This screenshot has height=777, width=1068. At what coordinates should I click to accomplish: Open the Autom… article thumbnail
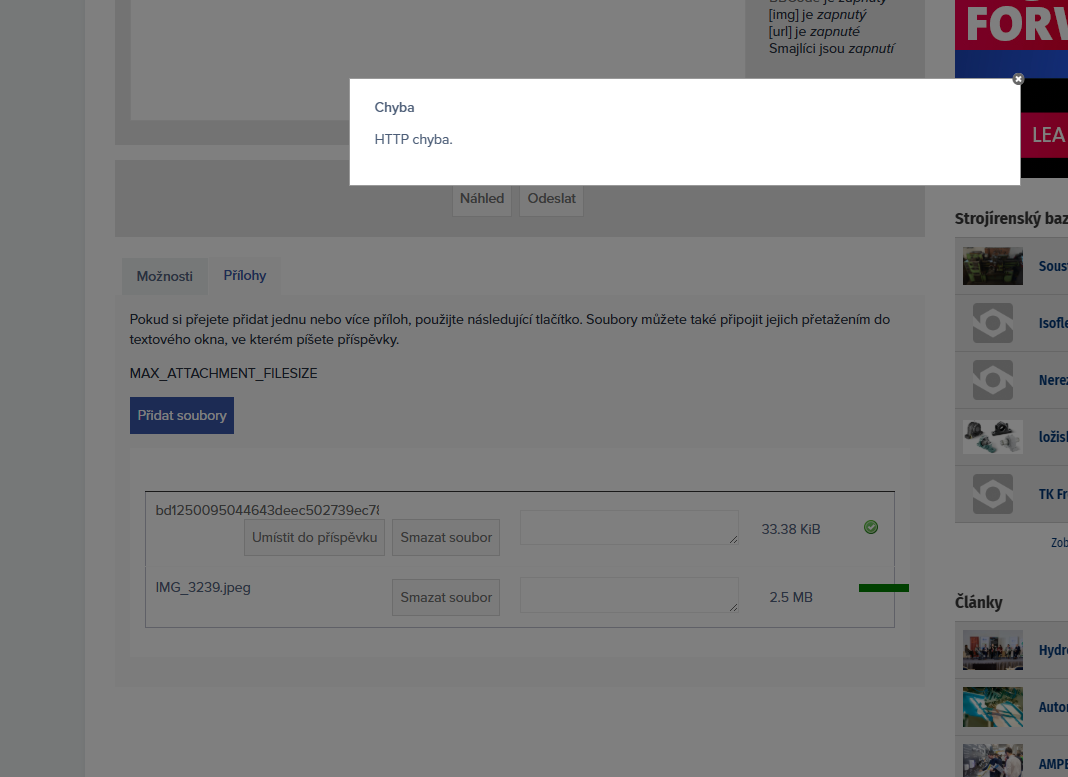coord(992,707)
